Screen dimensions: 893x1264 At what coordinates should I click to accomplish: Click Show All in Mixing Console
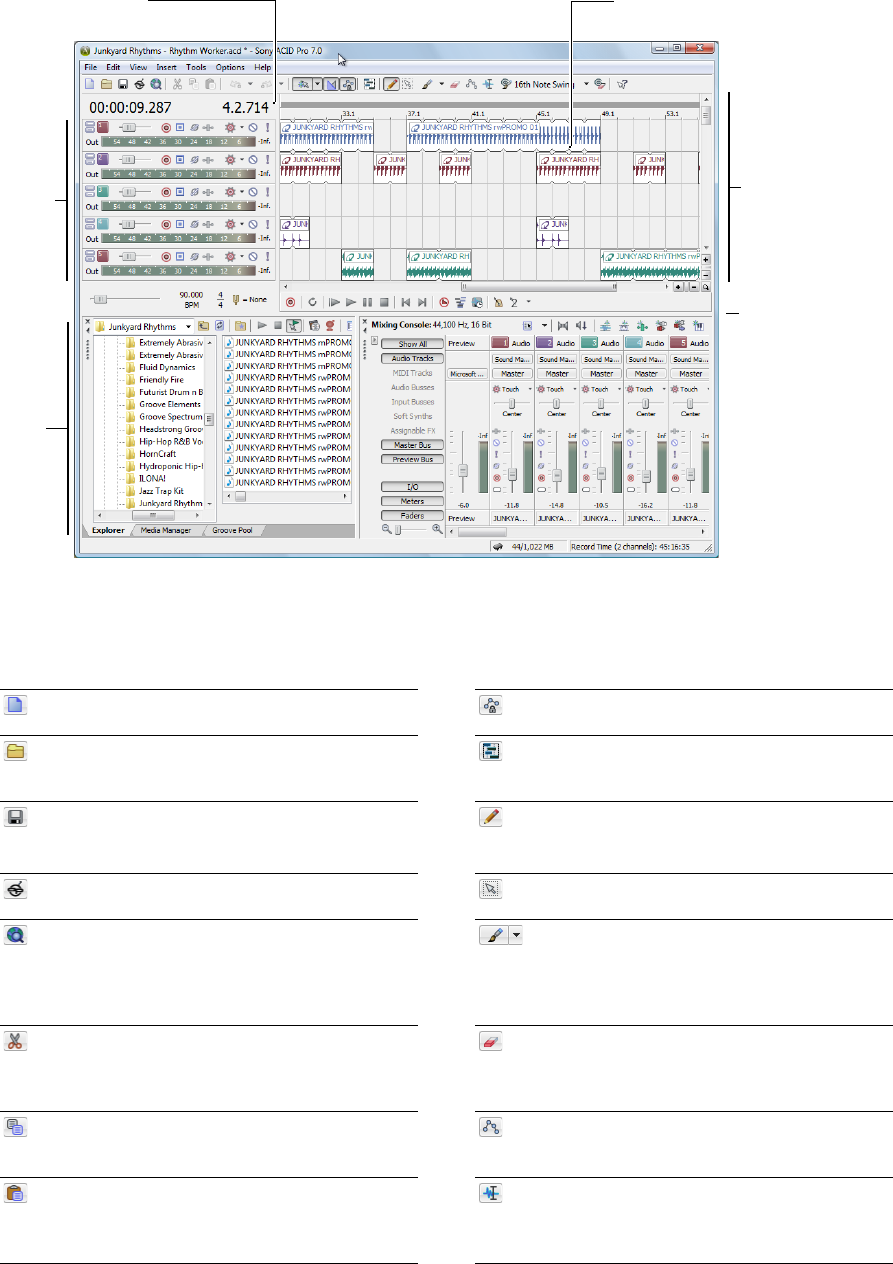click(412, 344)
